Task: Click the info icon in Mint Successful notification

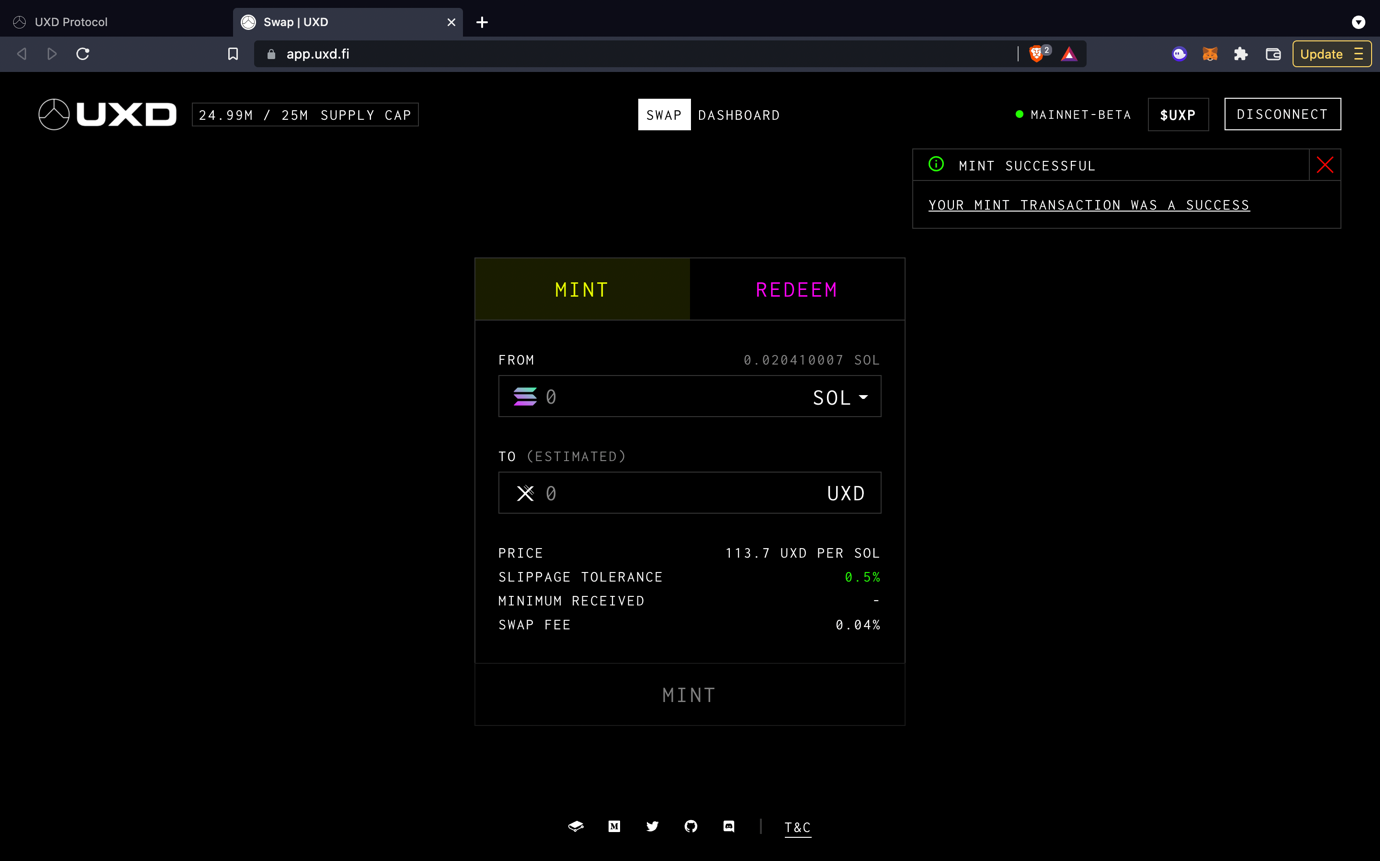Action: pos(936,165)
